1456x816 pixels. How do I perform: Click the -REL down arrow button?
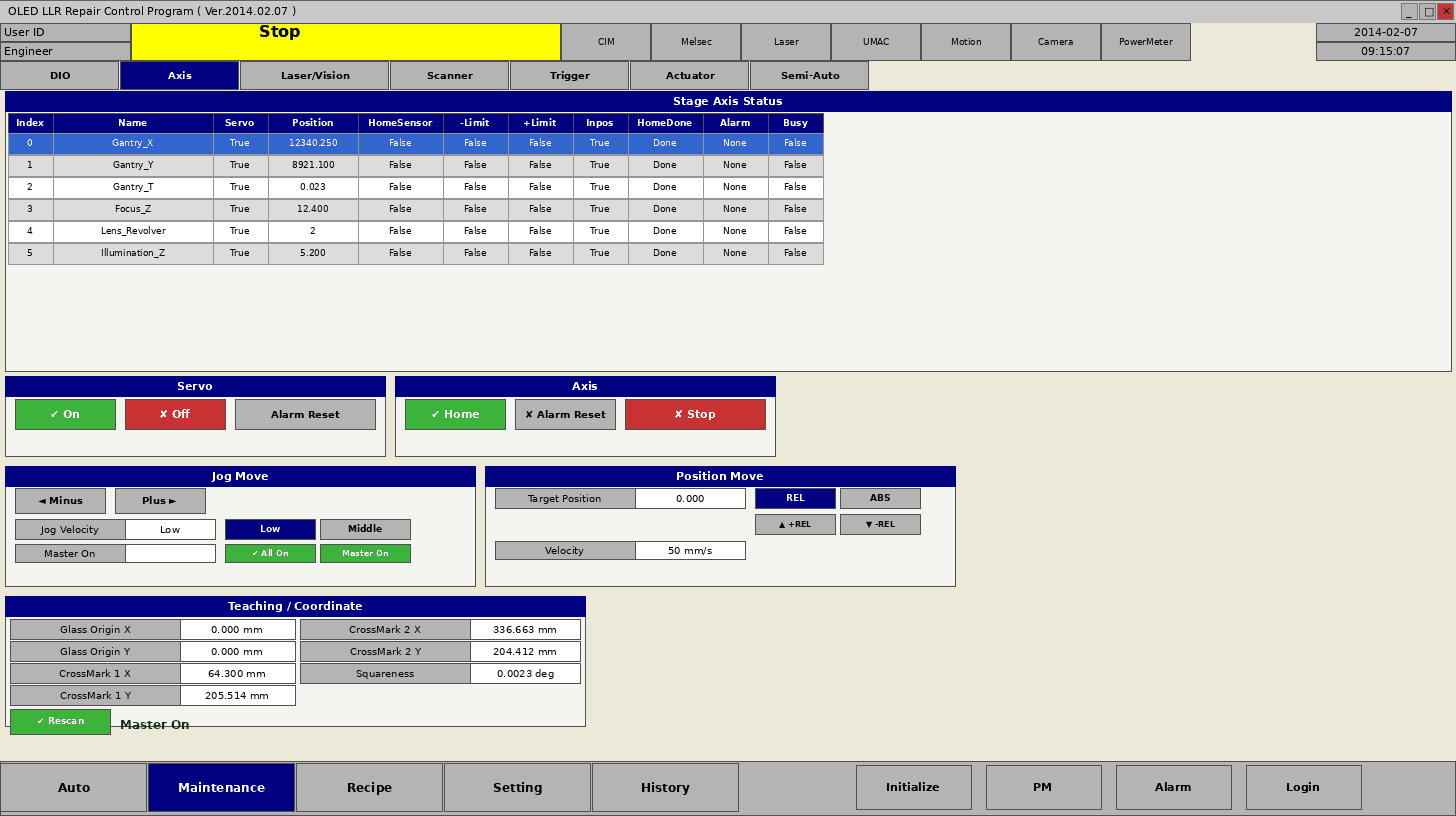pos(880,524)
